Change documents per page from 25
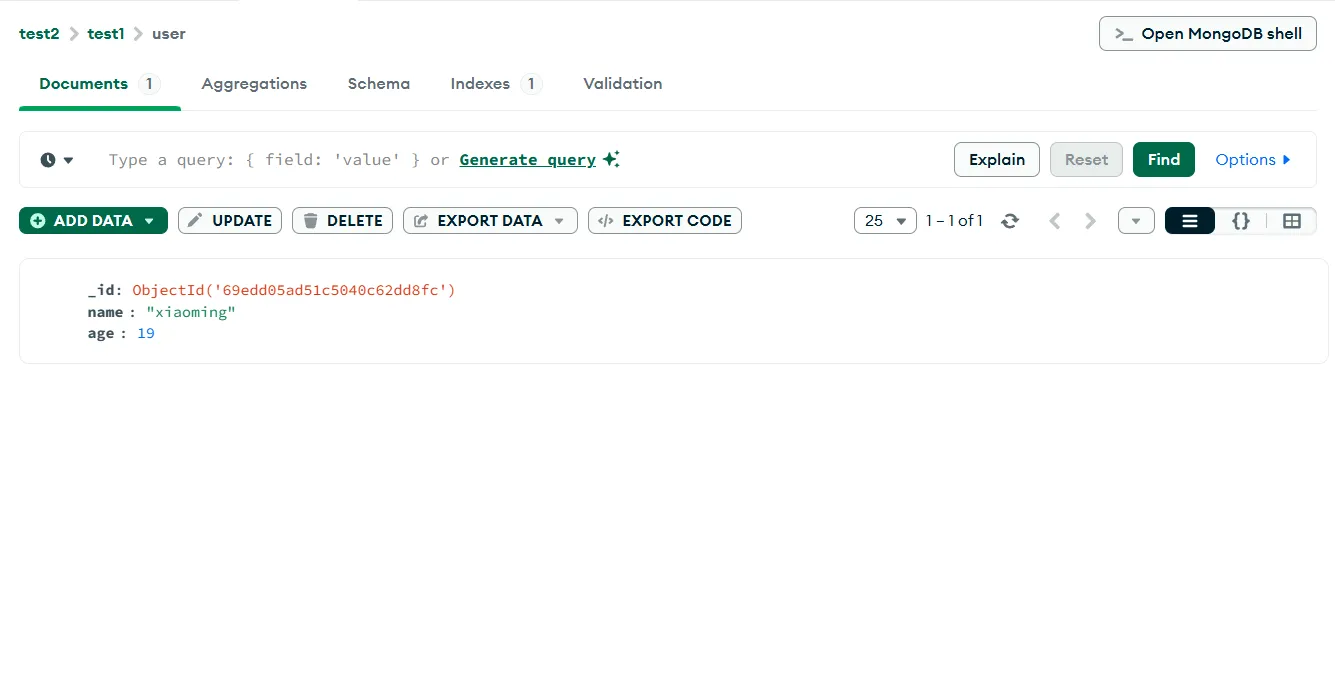Screen dimensions: 1335x685 coord(885,221)
